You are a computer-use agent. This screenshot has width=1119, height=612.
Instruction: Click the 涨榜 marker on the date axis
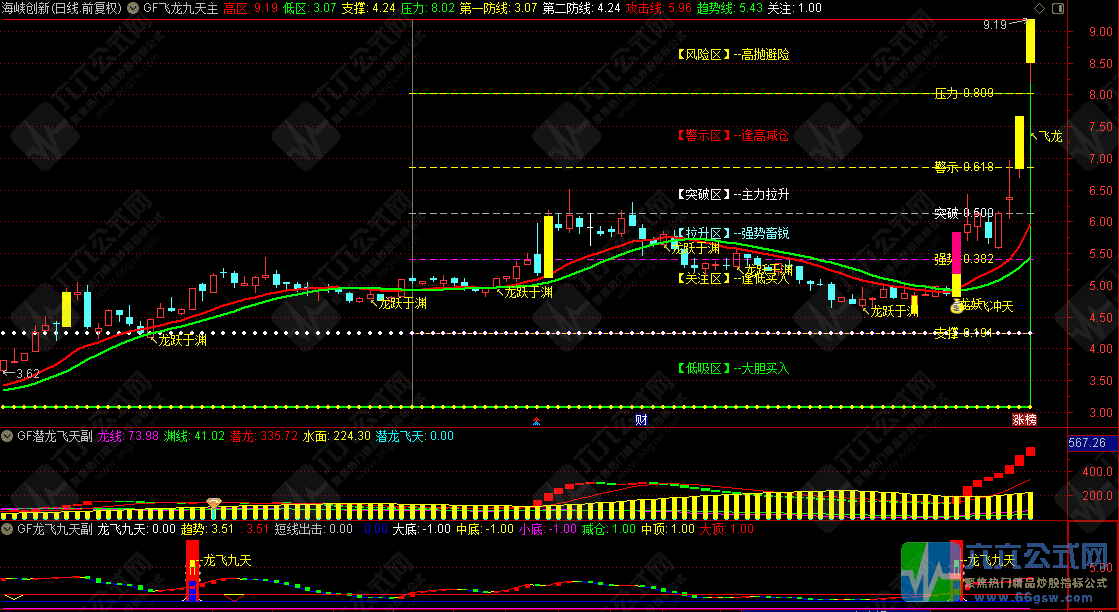click(1024, 420)
